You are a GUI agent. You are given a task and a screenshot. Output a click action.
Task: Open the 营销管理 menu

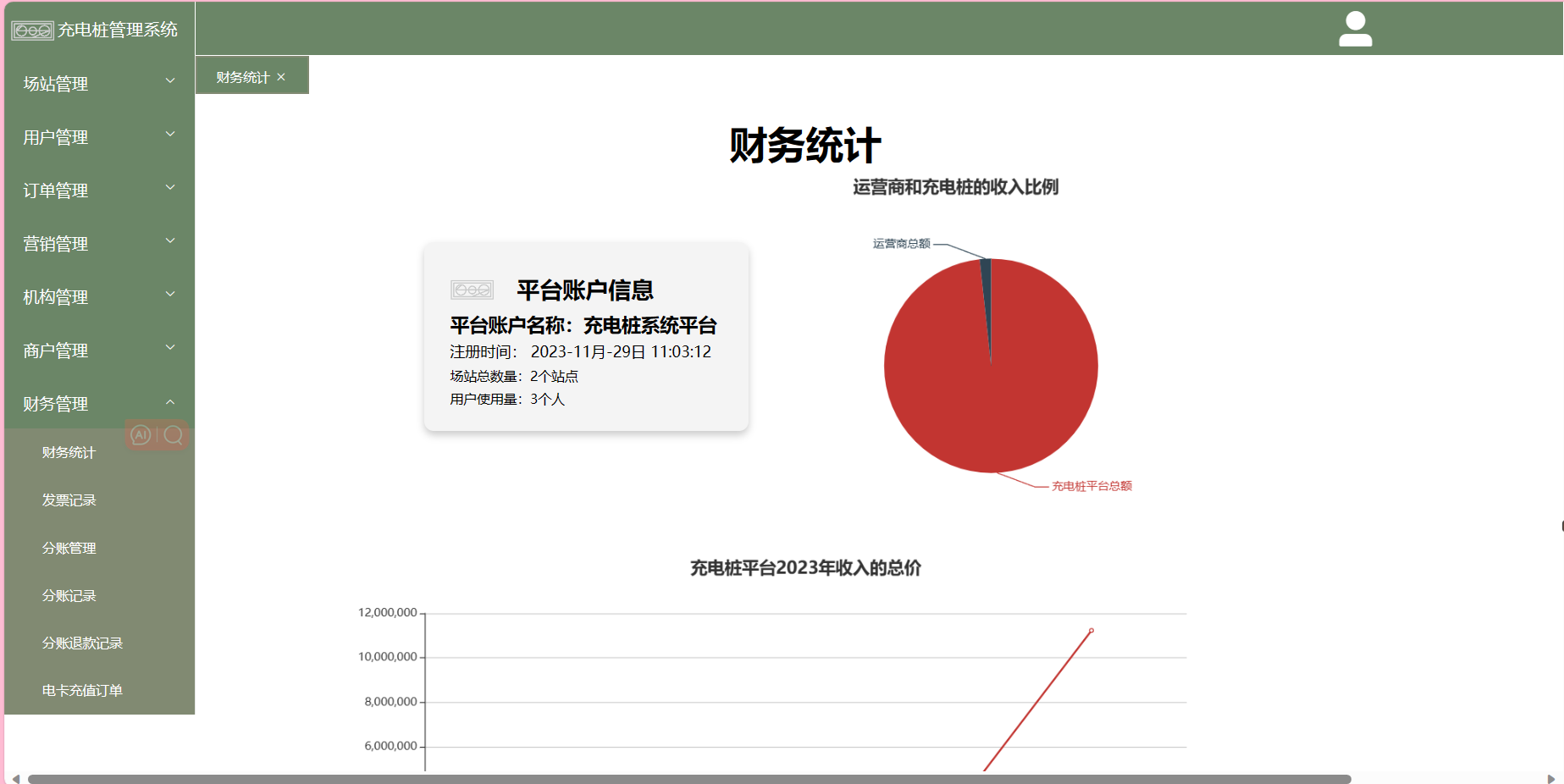(x=100, y=243)
